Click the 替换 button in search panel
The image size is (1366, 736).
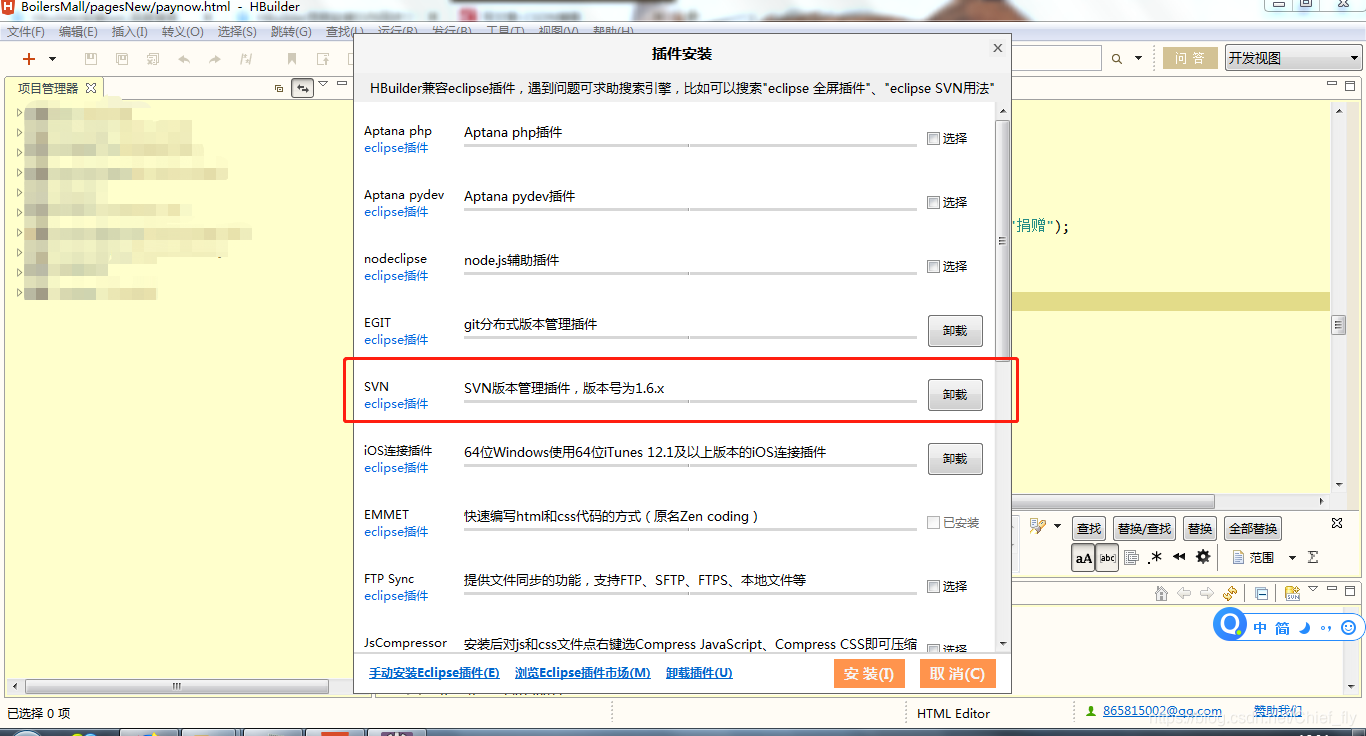coord(1200,529)
